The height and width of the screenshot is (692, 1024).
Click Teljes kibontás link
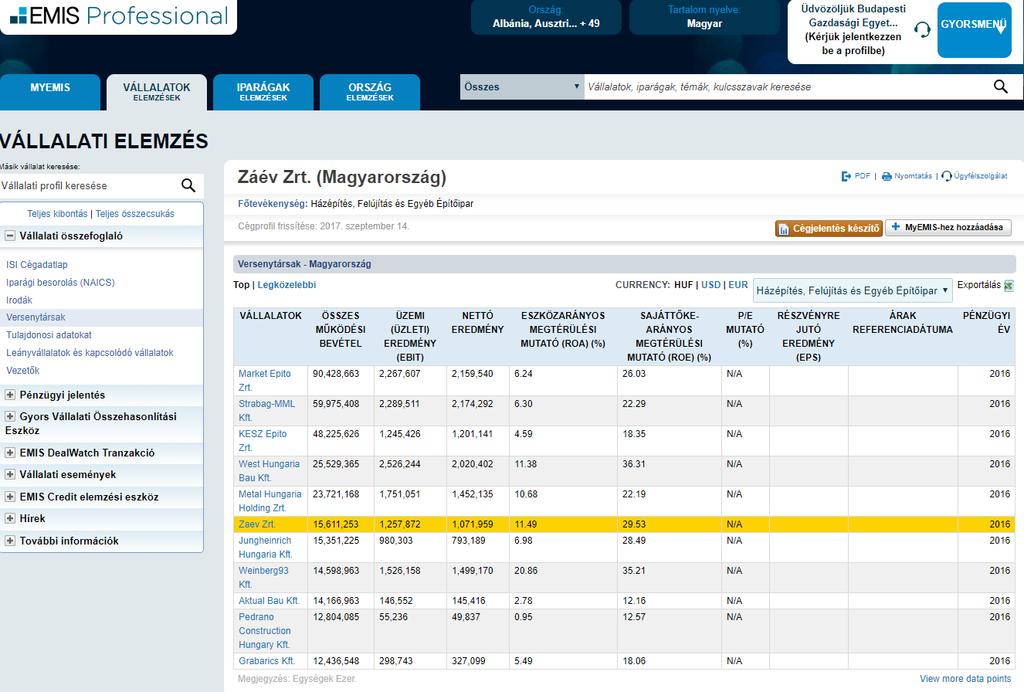pos(57,213)
